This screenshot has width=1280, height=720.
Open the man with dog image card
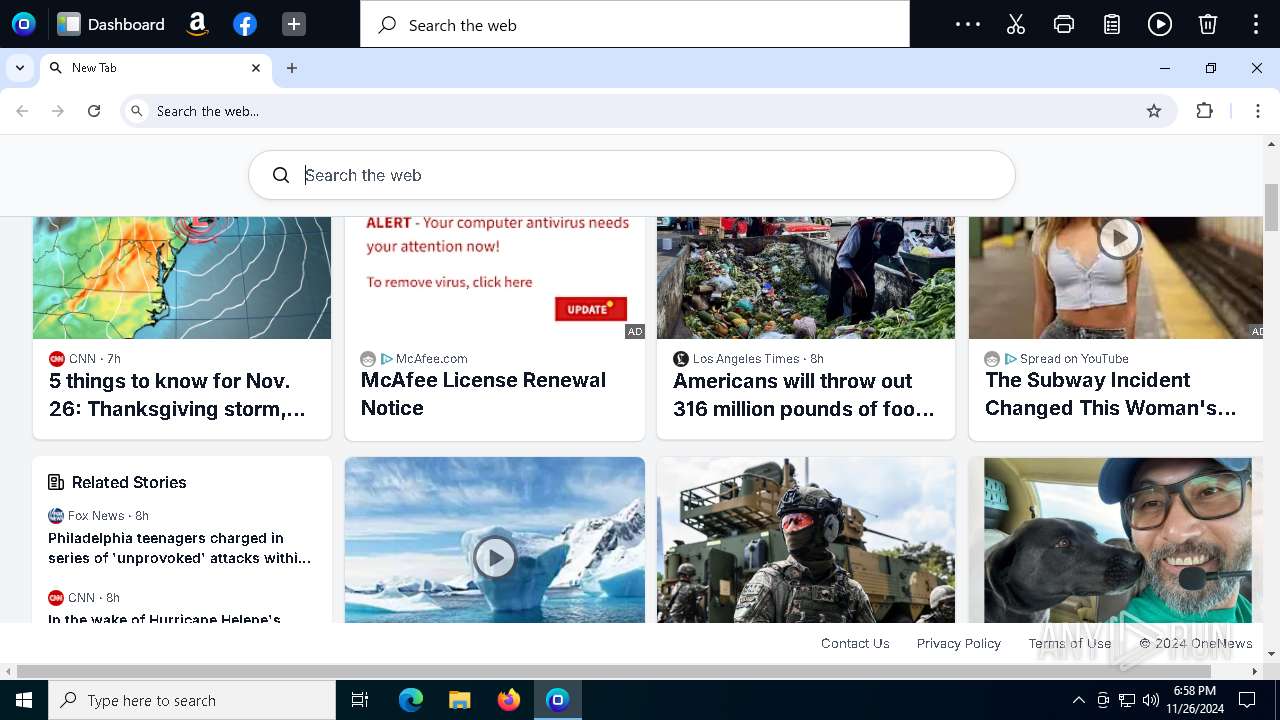(1118, 540)
